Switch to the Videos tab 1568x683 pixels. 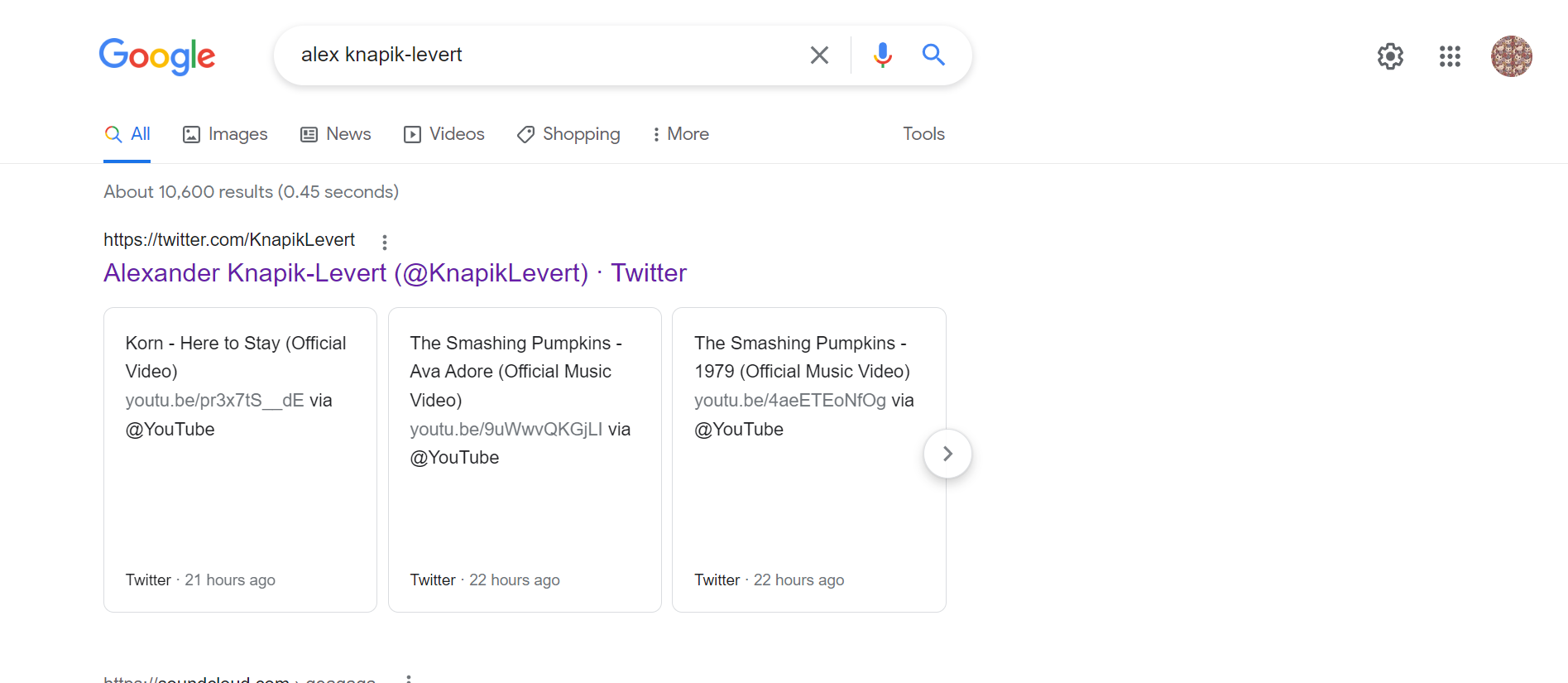[x=444, y=134]
